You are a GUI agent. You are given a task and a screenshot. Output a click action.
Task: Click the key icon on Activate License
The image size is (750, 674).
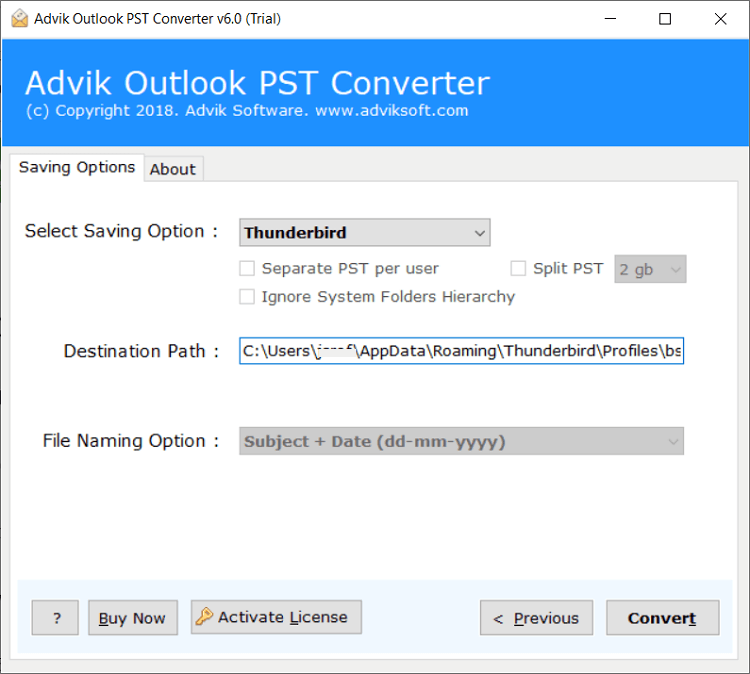pos(205,617)
